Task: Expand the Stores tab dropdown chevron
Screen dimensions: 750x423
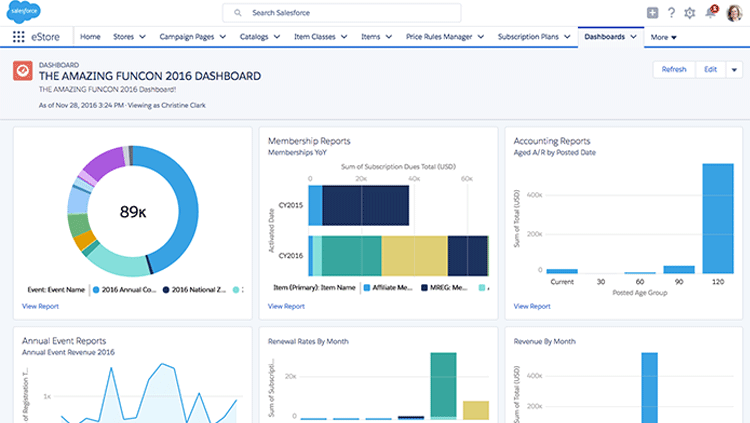Action: 141,37
